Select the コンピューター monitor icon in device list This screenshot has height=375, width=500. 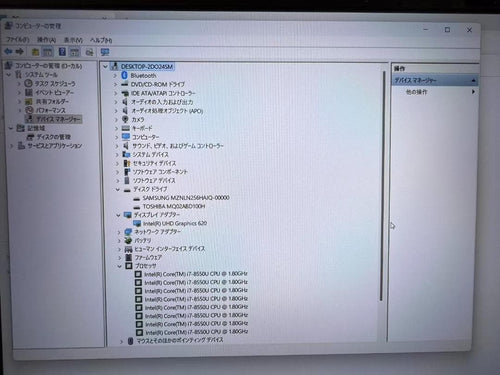click(x=126, y=137)
